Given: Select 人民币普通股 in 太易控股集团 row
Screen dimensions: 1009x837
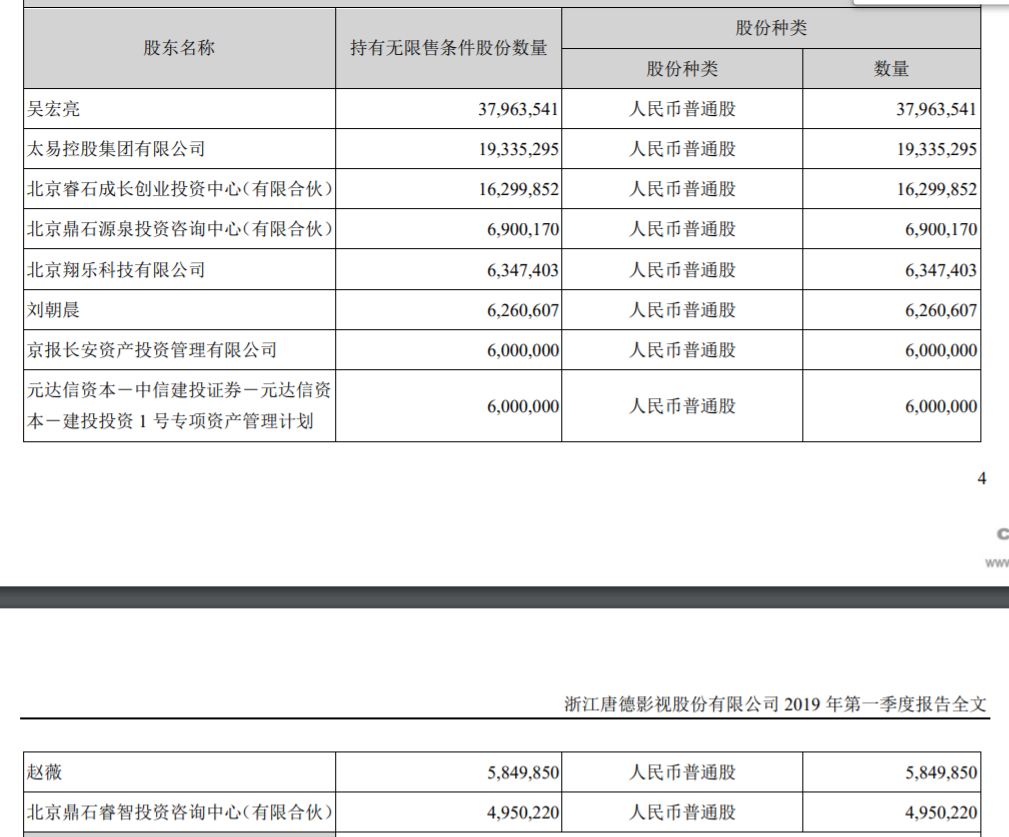Looking at the screenshot, I should pos(682,149).
